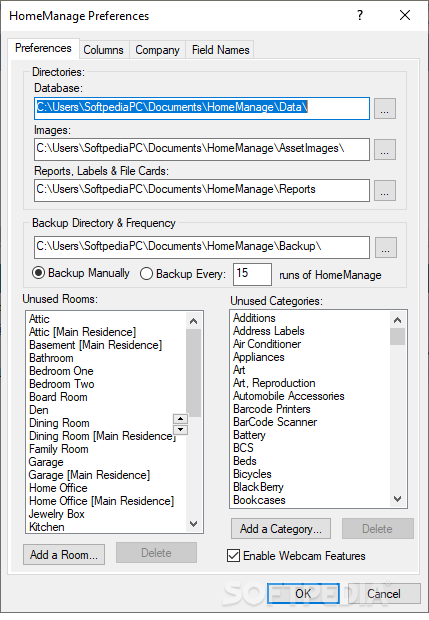This screenshot has width=429, height=620.
Task: Select the Field Names tab
Action: click(x=220, y=50)
